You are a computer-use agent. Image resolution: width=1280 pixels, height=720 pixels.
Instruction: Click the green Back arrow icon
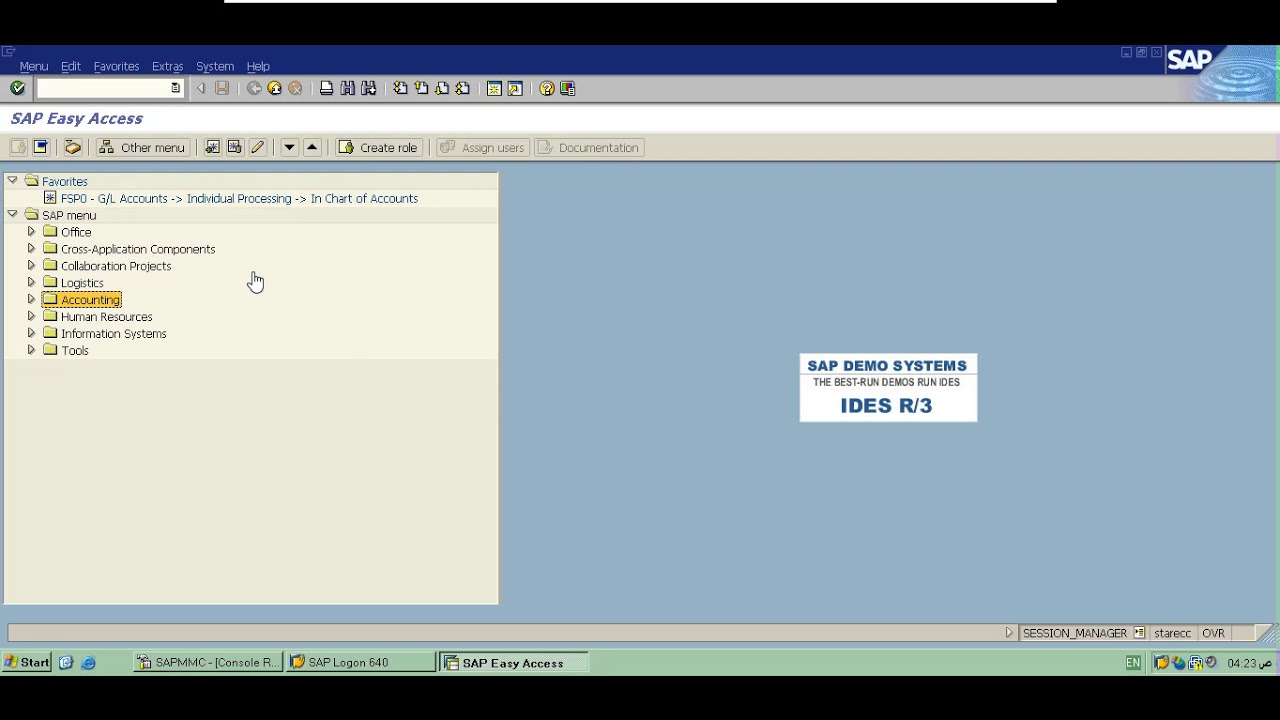254,89
